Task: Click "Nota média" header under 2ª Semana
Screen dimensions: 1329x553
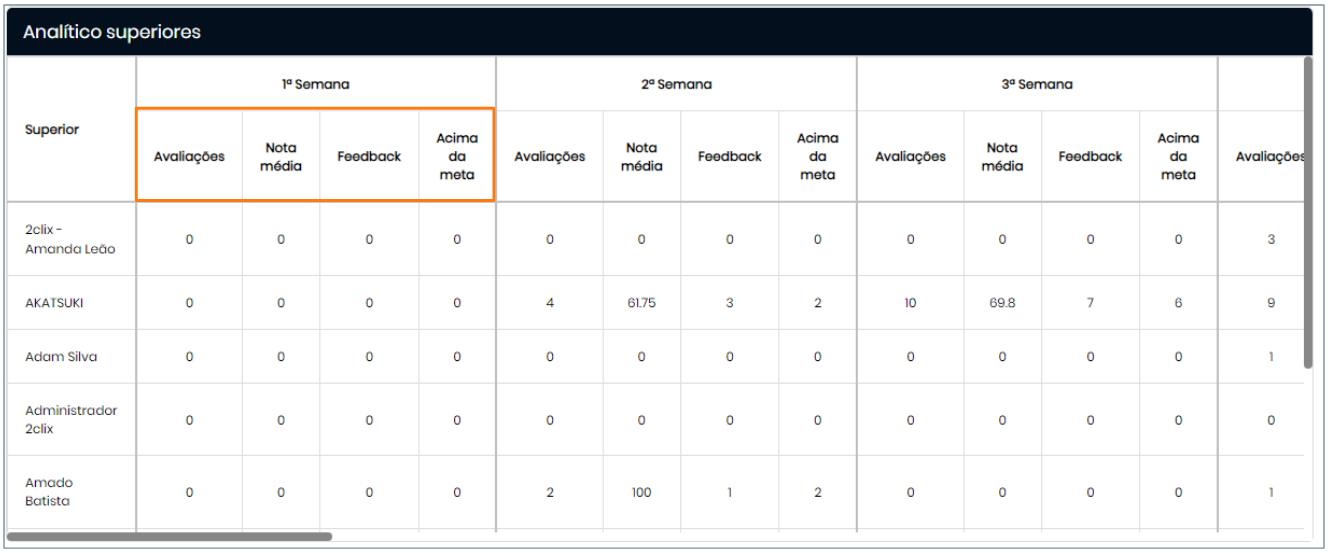Action: (642, 157)
